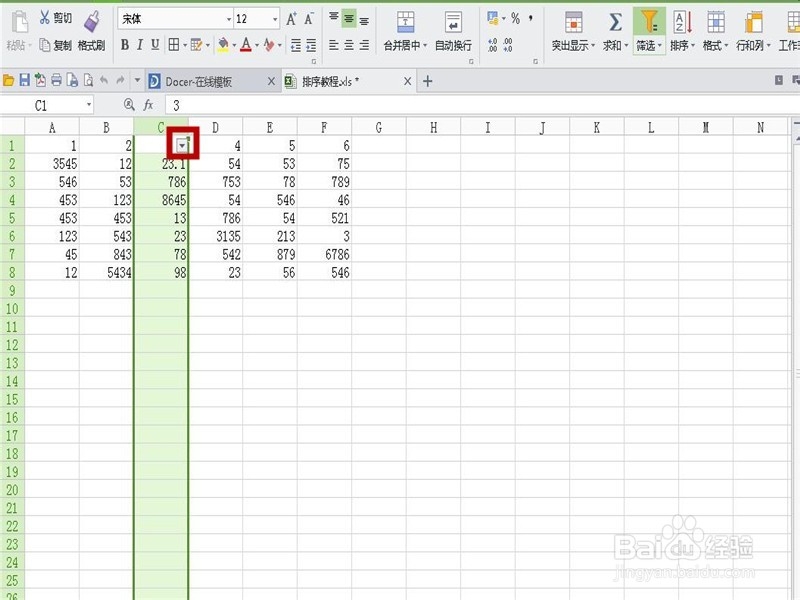This screenshot has width=800, height=600.
Task: Click the decrease indent icon
Action: [296, 45]
